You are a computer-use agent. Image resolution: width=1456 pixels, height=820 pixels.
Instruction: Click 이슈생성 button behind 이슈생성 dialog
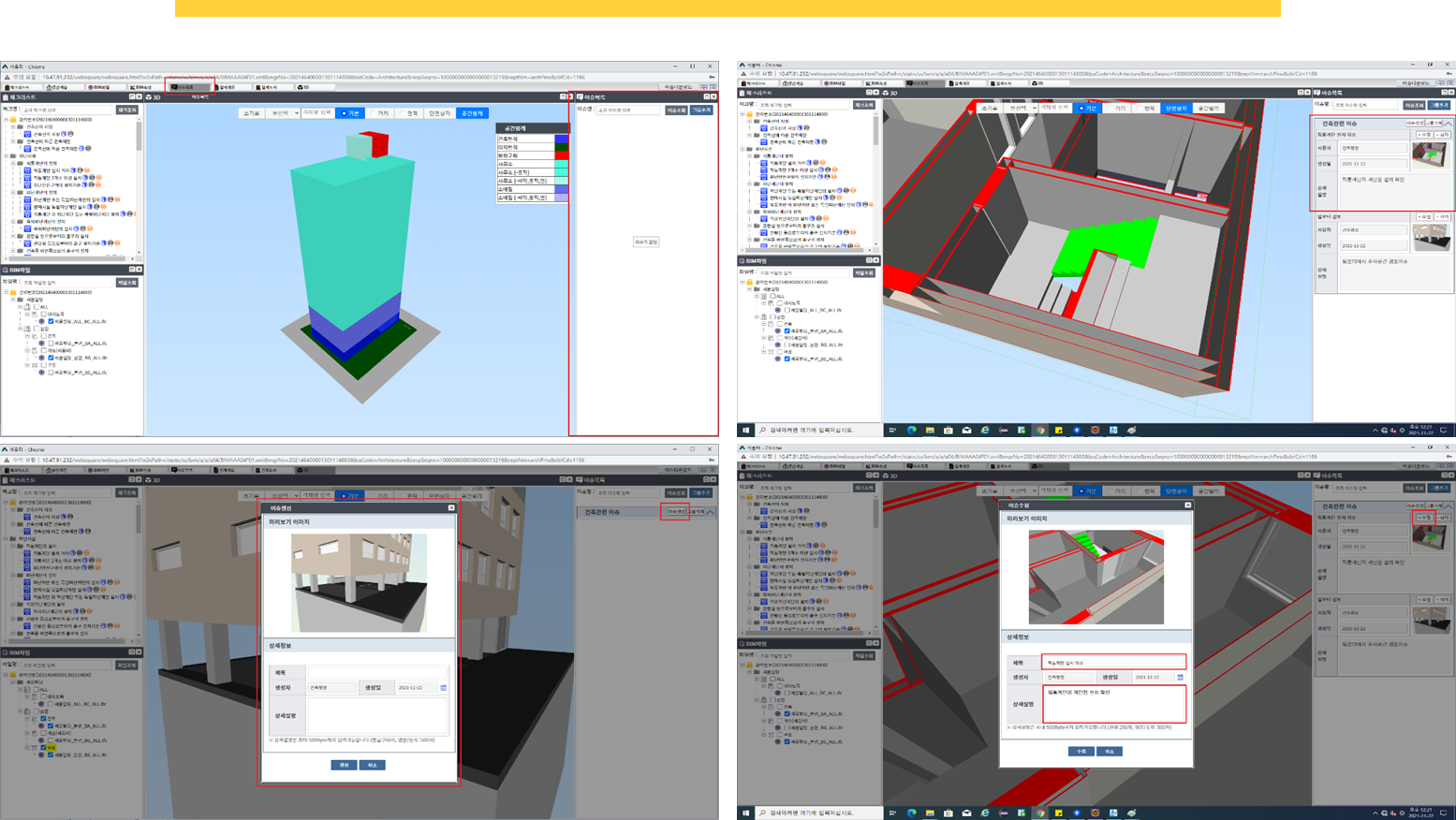tap(676, 512)
